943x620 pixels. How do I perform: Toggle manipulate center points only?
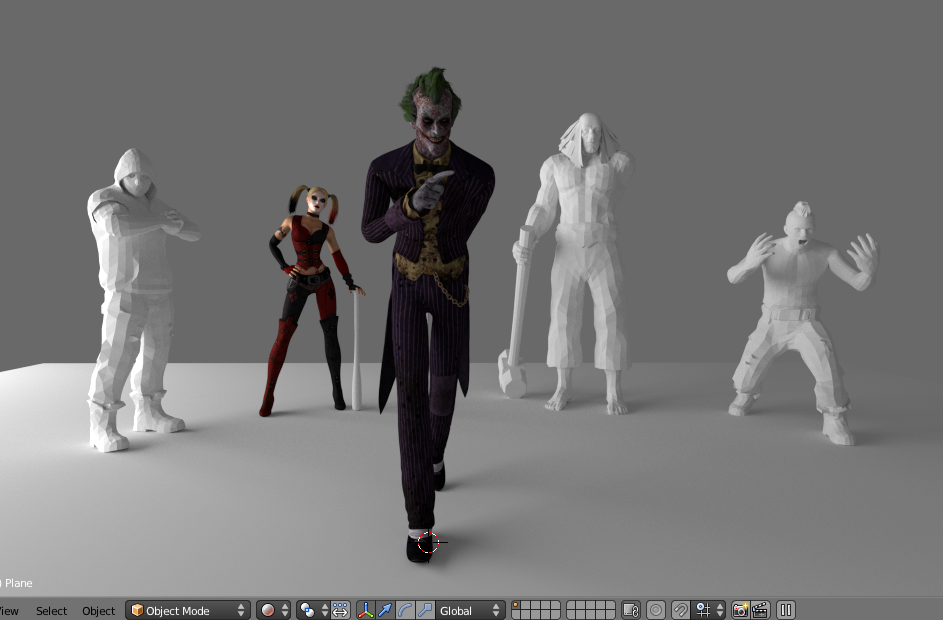pos(340,610)
